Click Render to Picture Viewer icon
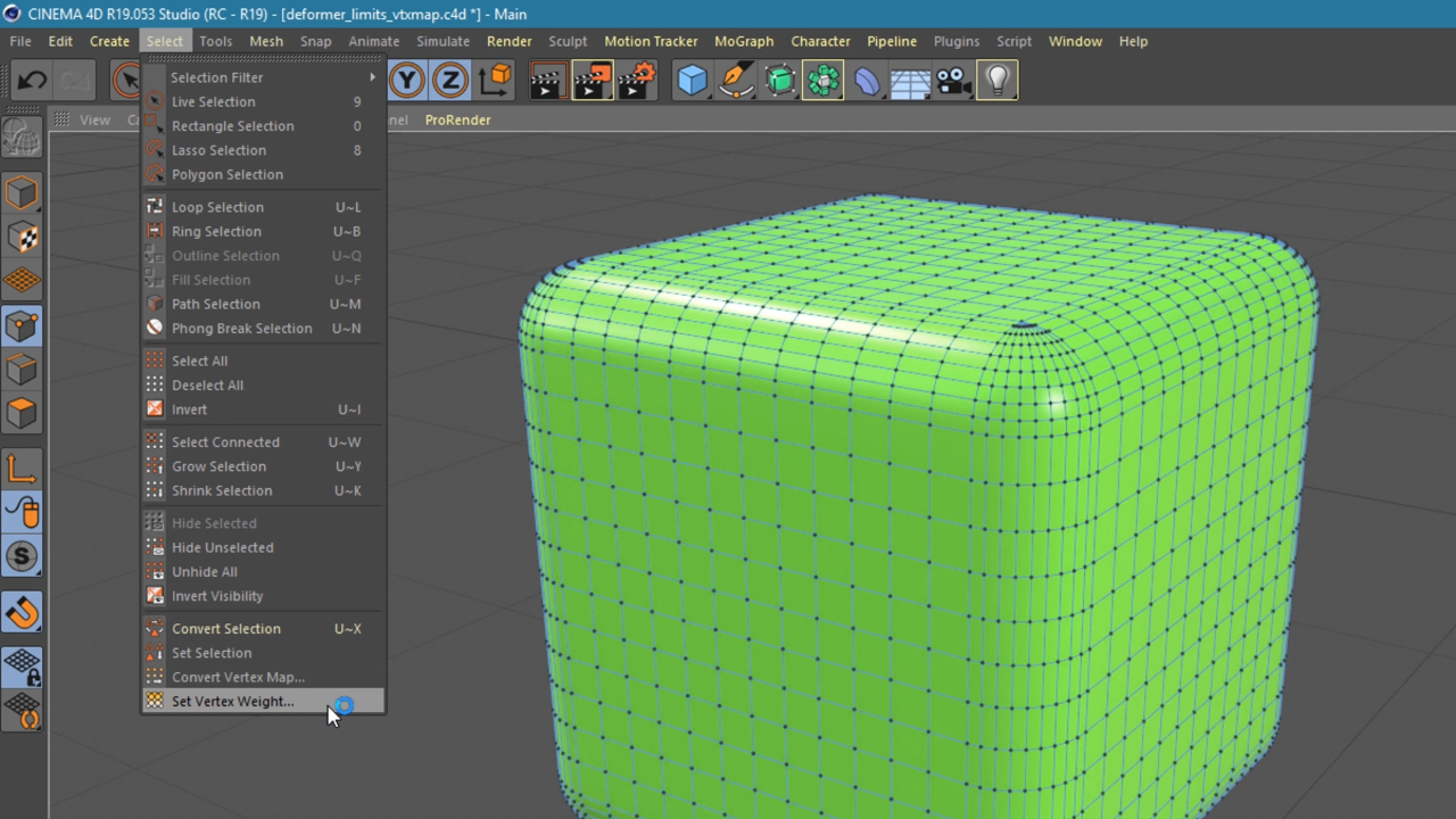Screen dimensions: 1456x819 592,80
